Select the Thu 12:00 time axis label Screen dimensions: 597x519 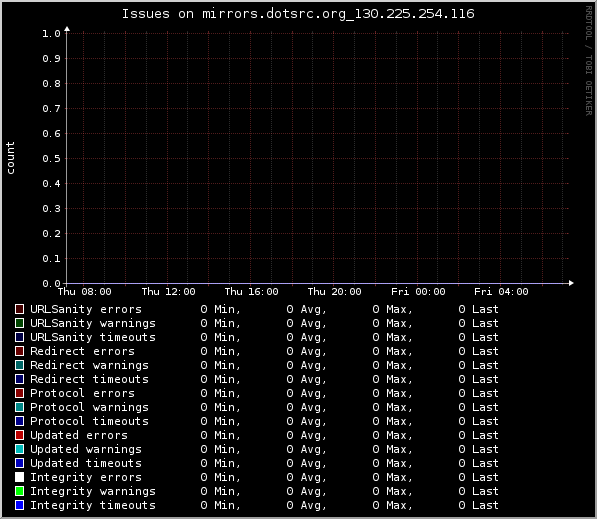pos(169,292)
